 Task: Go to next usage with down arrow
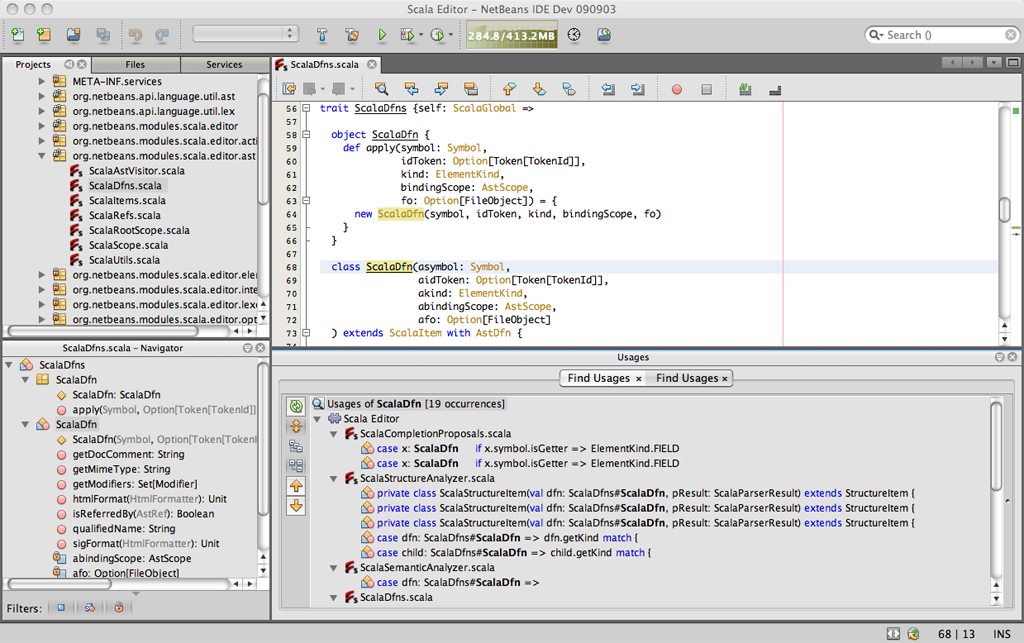[x=296, y=506]
